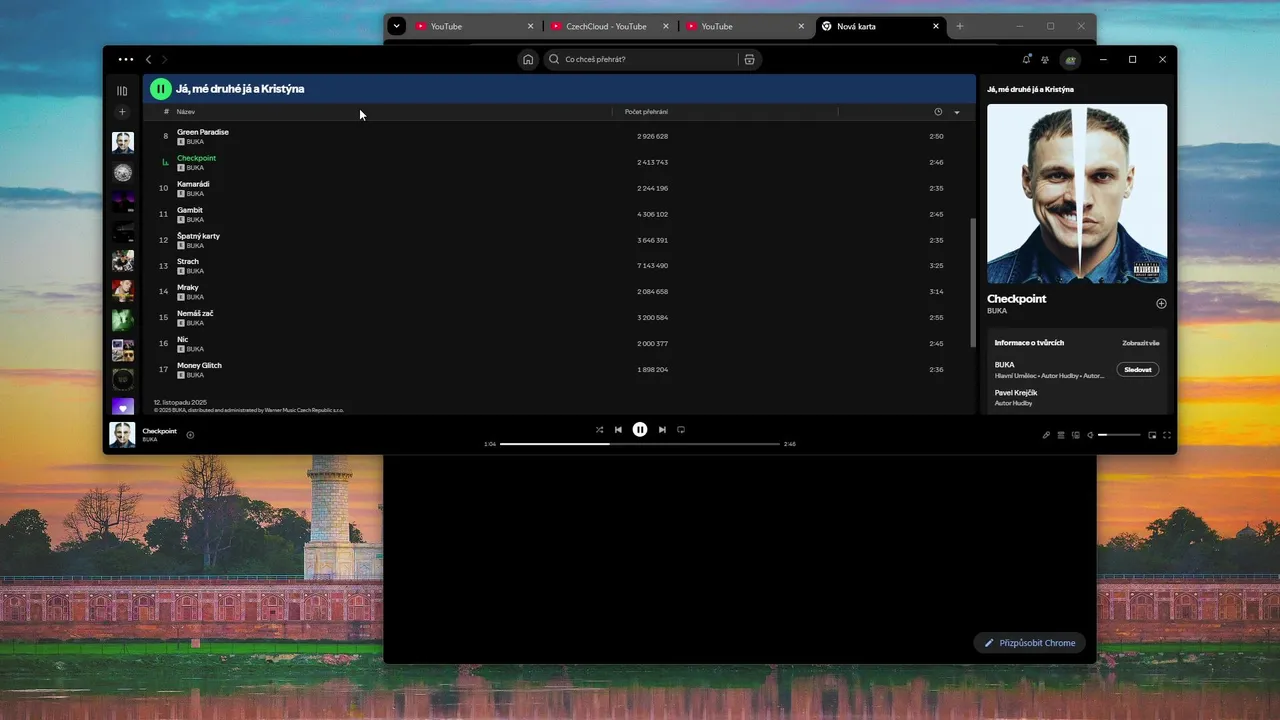Image resolution: width=1280 pixels, height=720 pixels.
Task: Skip to the next track
Action: point(662,430)
